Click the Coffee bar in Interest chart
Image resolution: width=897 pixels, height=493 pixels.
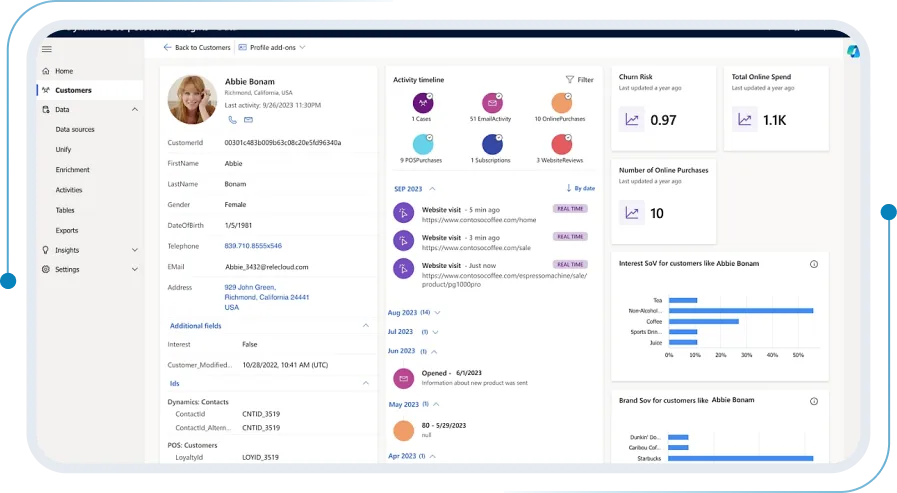pos(704,321)
